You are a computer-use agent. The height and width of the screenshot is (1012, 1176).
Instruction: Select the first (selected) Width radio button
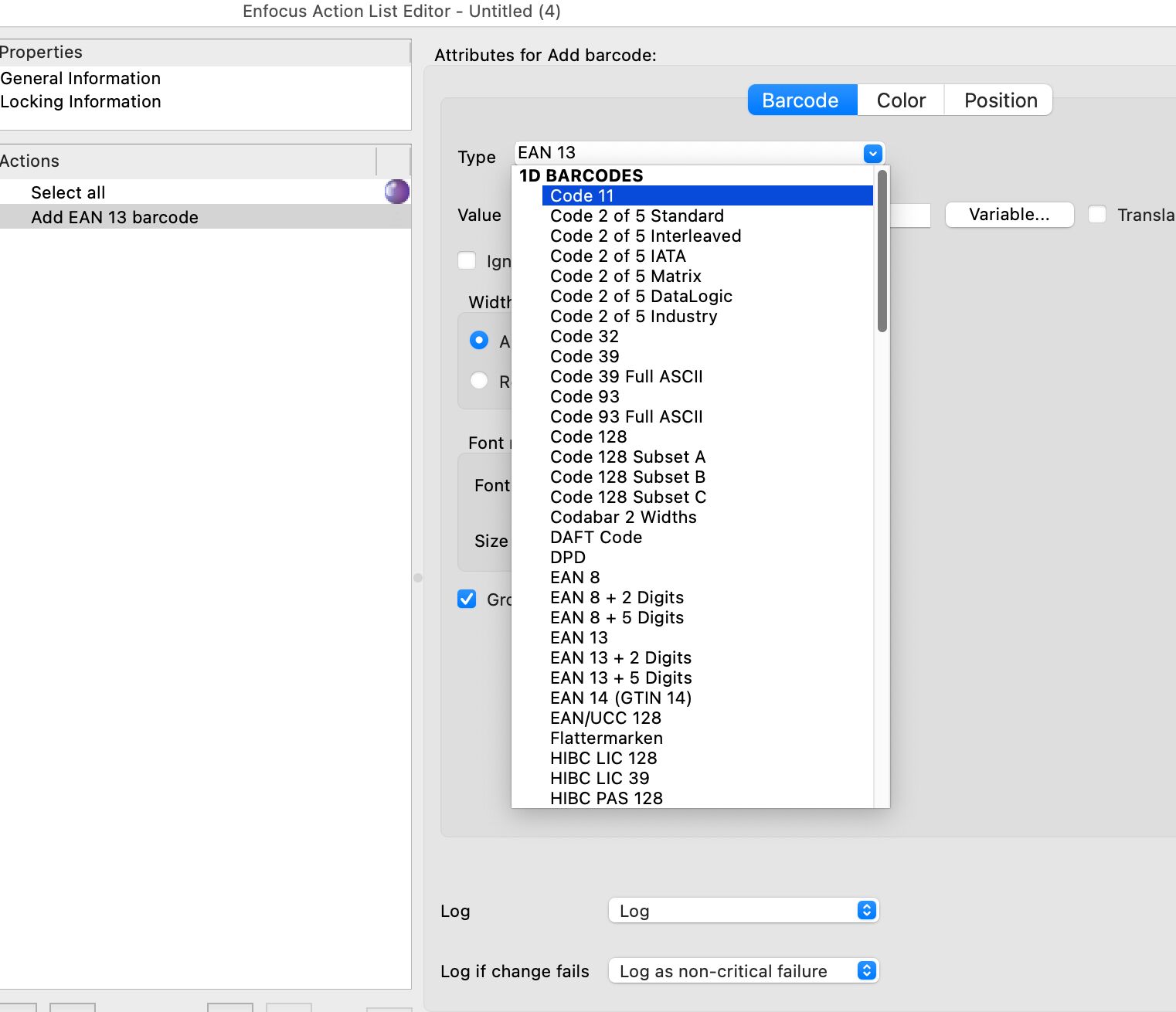(479, 341)
